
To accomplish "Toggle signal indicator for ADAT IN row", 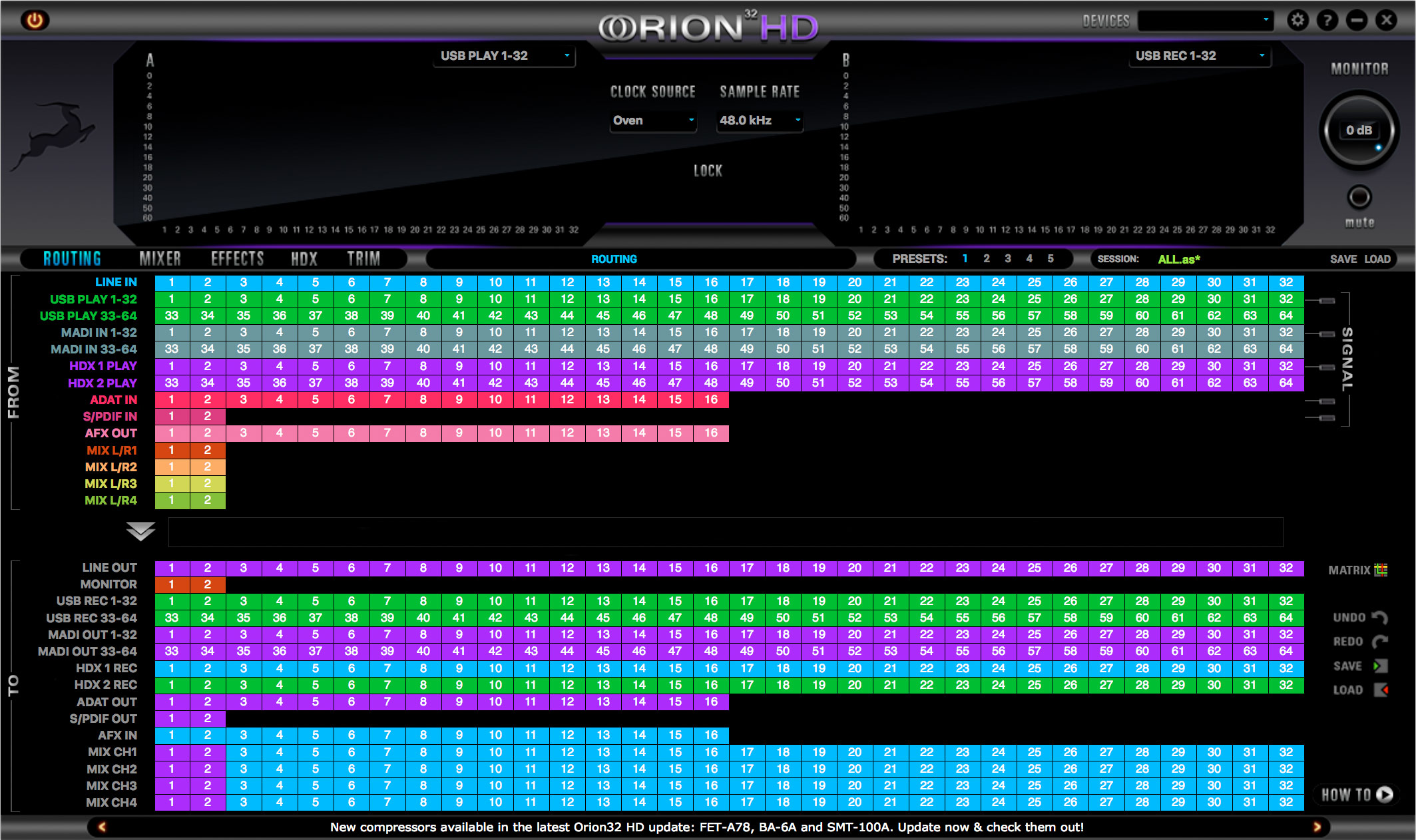I will point(1327,401).
